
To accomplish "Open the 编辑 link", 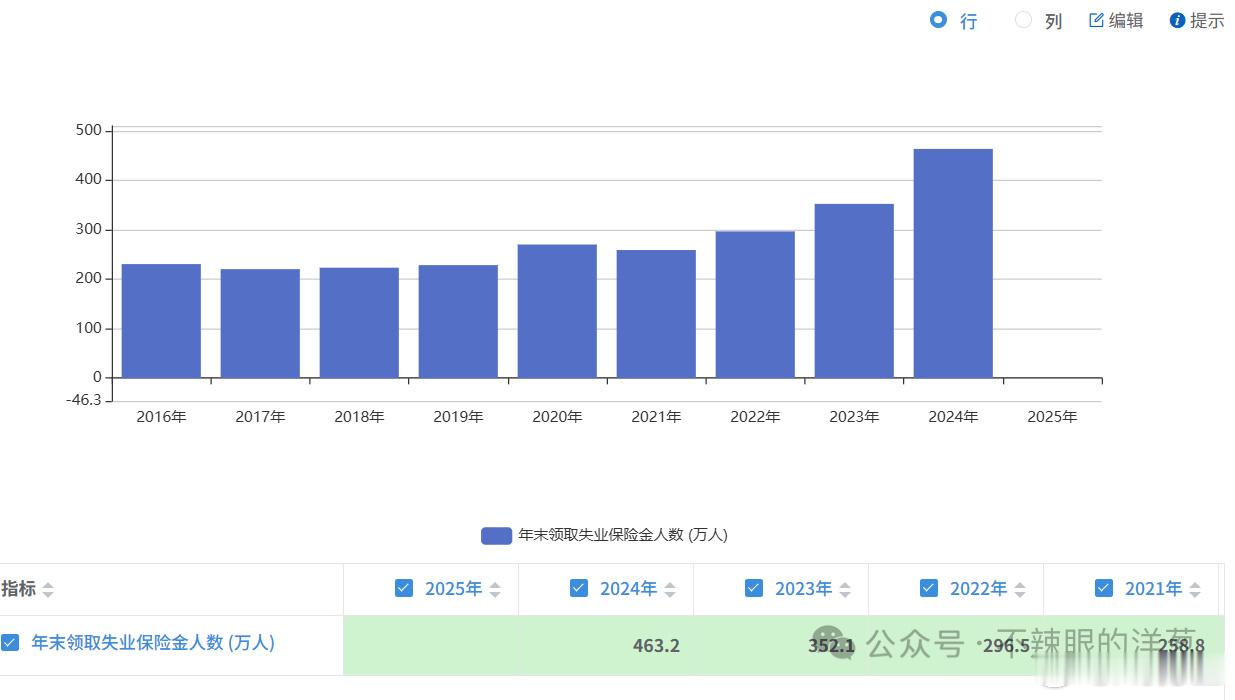I will point(1126,20).
